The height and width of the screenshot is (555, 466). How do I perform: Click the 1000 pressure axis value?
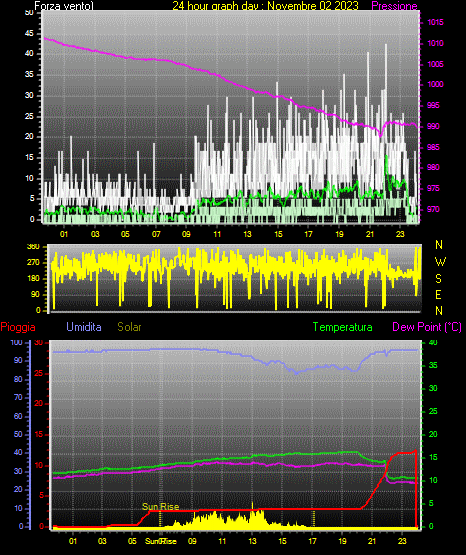click(435, 84)
